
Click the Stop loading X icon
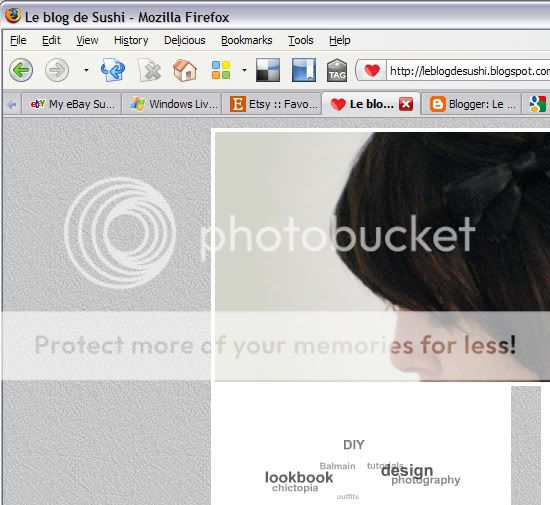coord(150,70)
